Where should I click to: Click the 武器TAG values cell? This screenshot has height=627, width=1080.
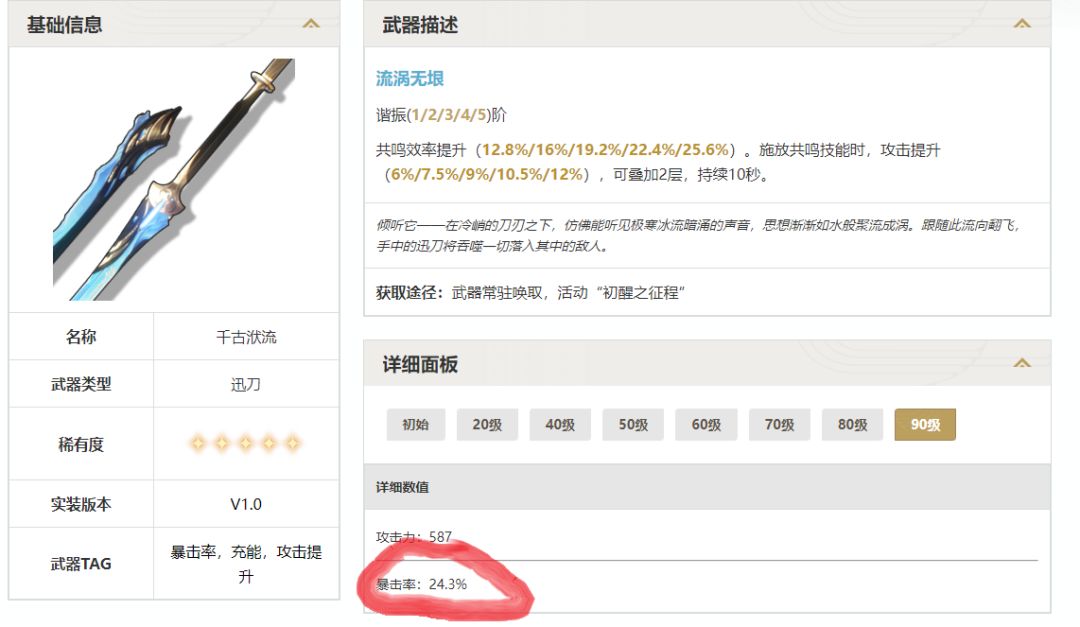pyautogui.click(x=246, y=564)
